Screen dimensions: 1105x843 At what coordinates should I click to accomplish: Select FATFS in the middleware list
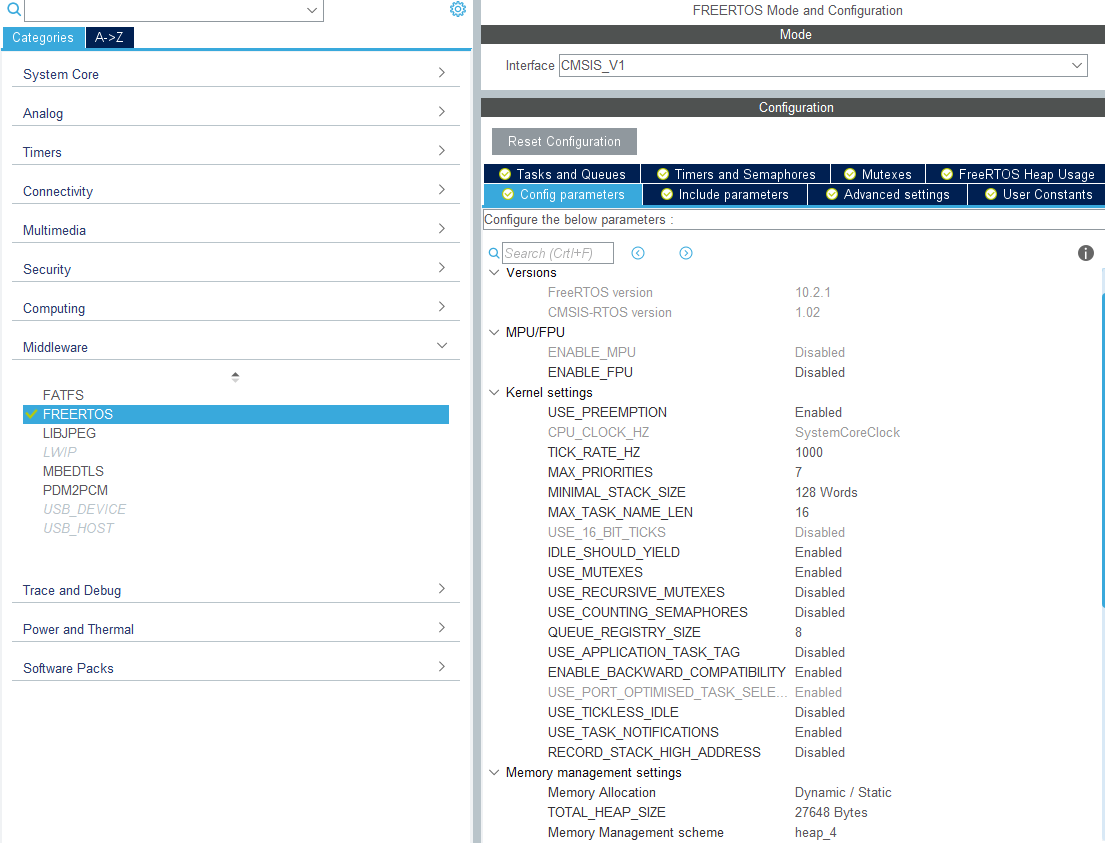pos(63,395)
